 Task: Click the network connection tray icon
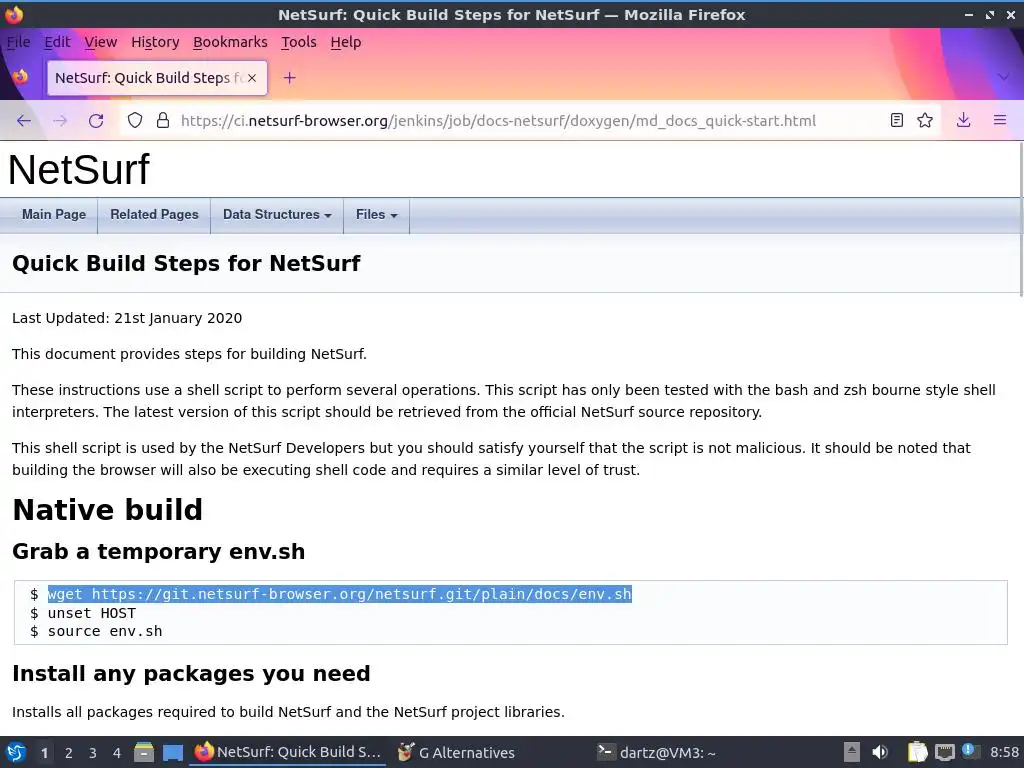click(944, 752)
